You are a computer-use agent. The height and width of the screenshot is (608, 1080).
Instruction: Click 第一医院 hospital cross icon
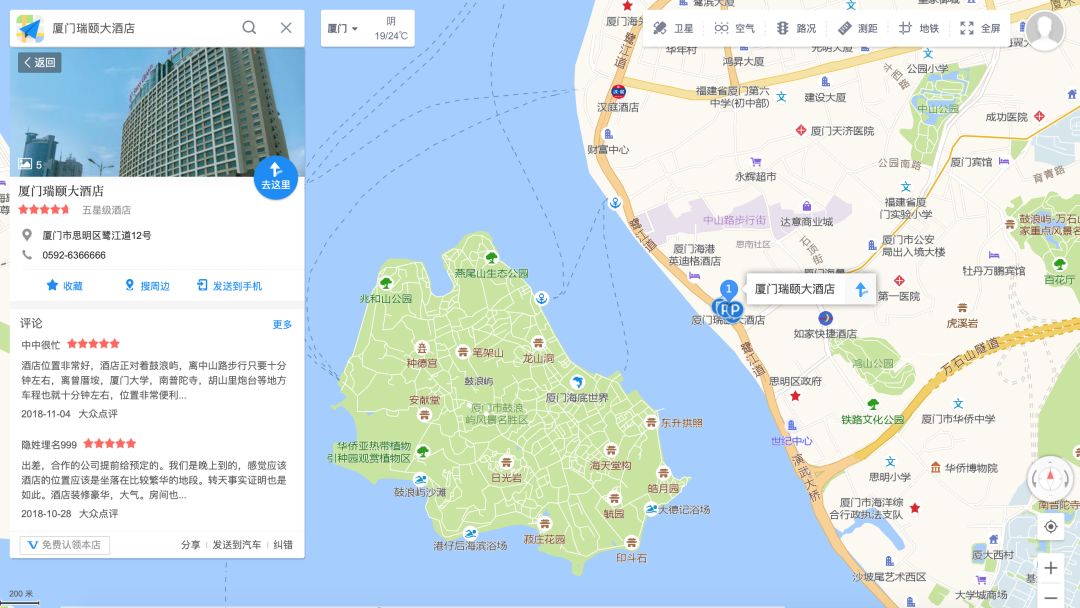point(899,281)
